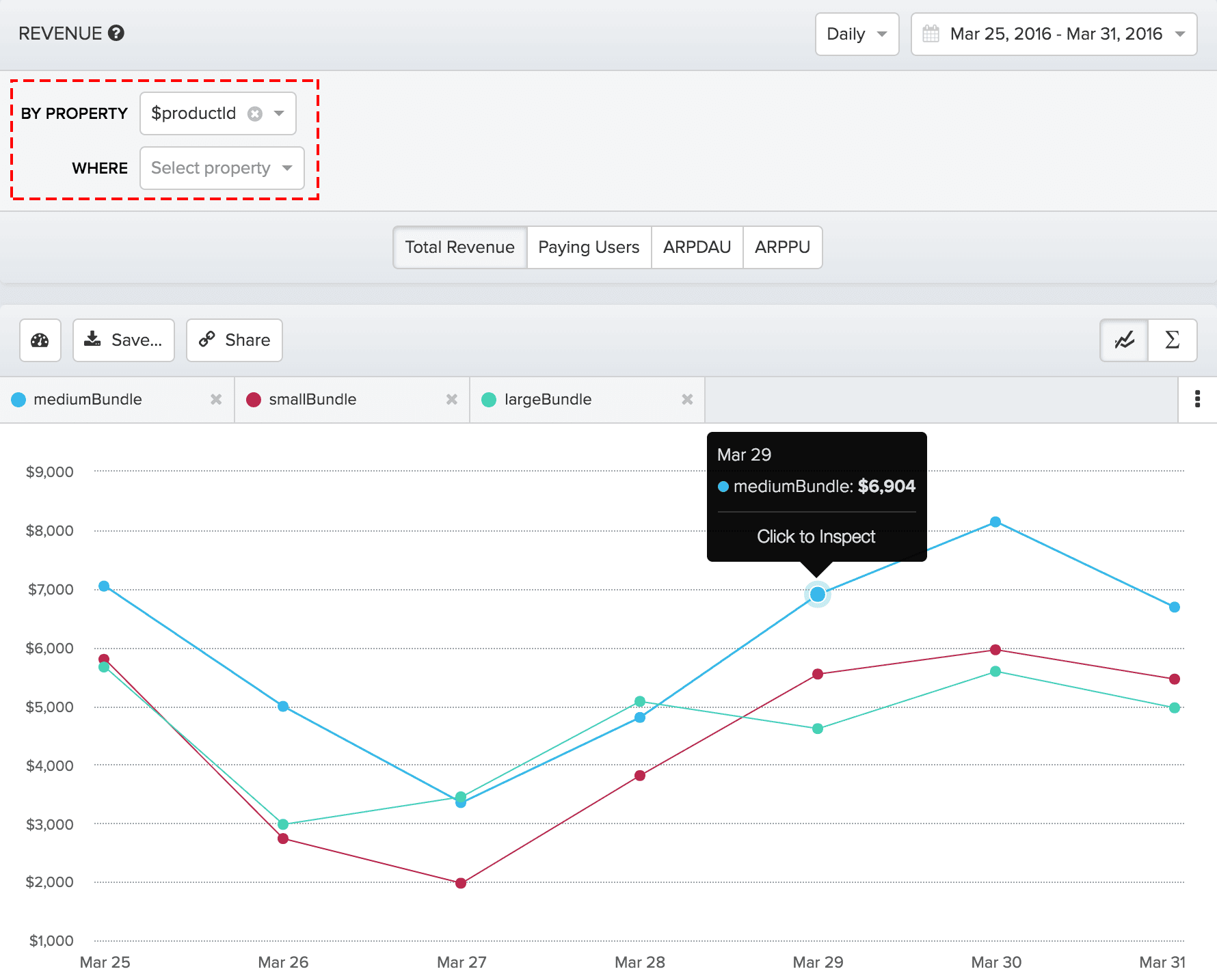Image resolution: width=1217 pixels, height=980 pixels.
Task: Switch to line chart view
Action: (x=1124, y=340)
